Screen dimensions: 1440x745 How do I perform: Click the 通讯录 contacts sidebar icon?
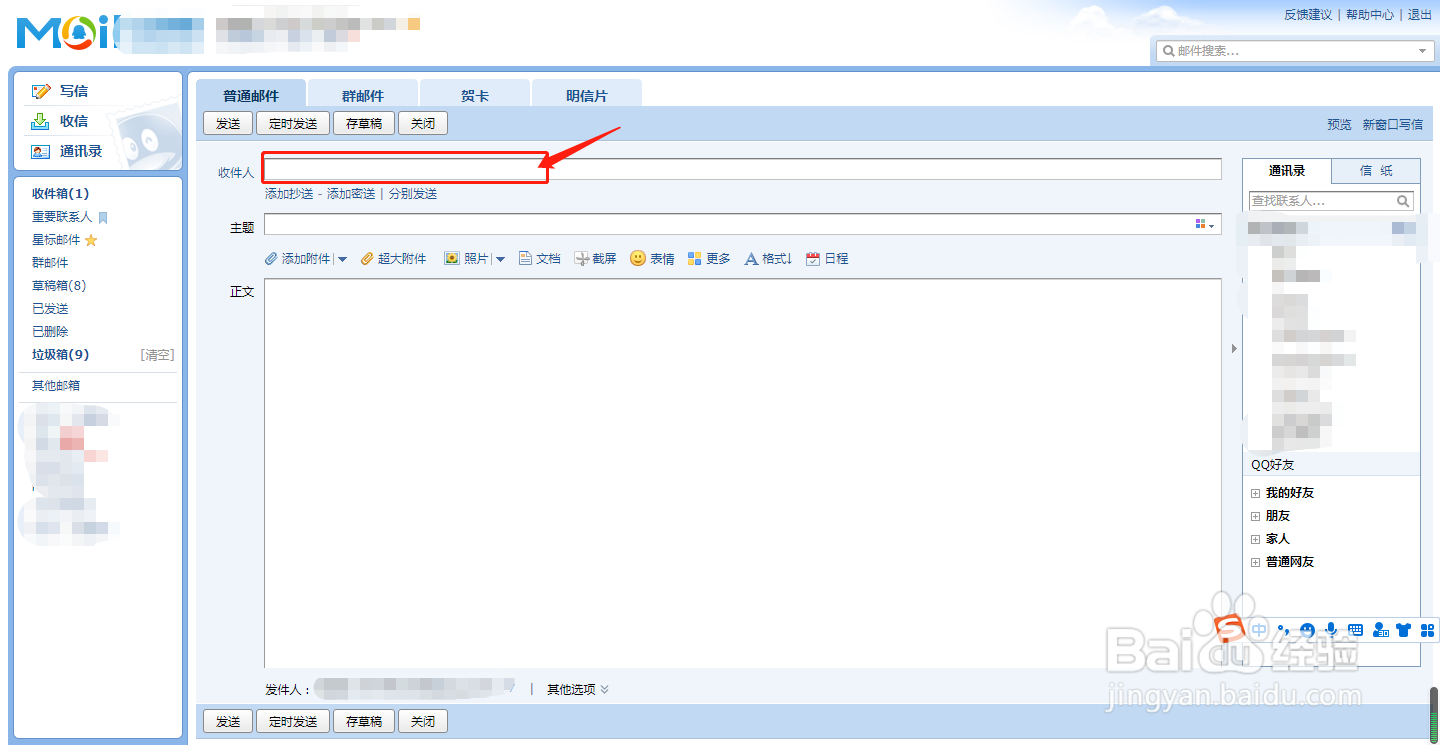coord(39,151)
